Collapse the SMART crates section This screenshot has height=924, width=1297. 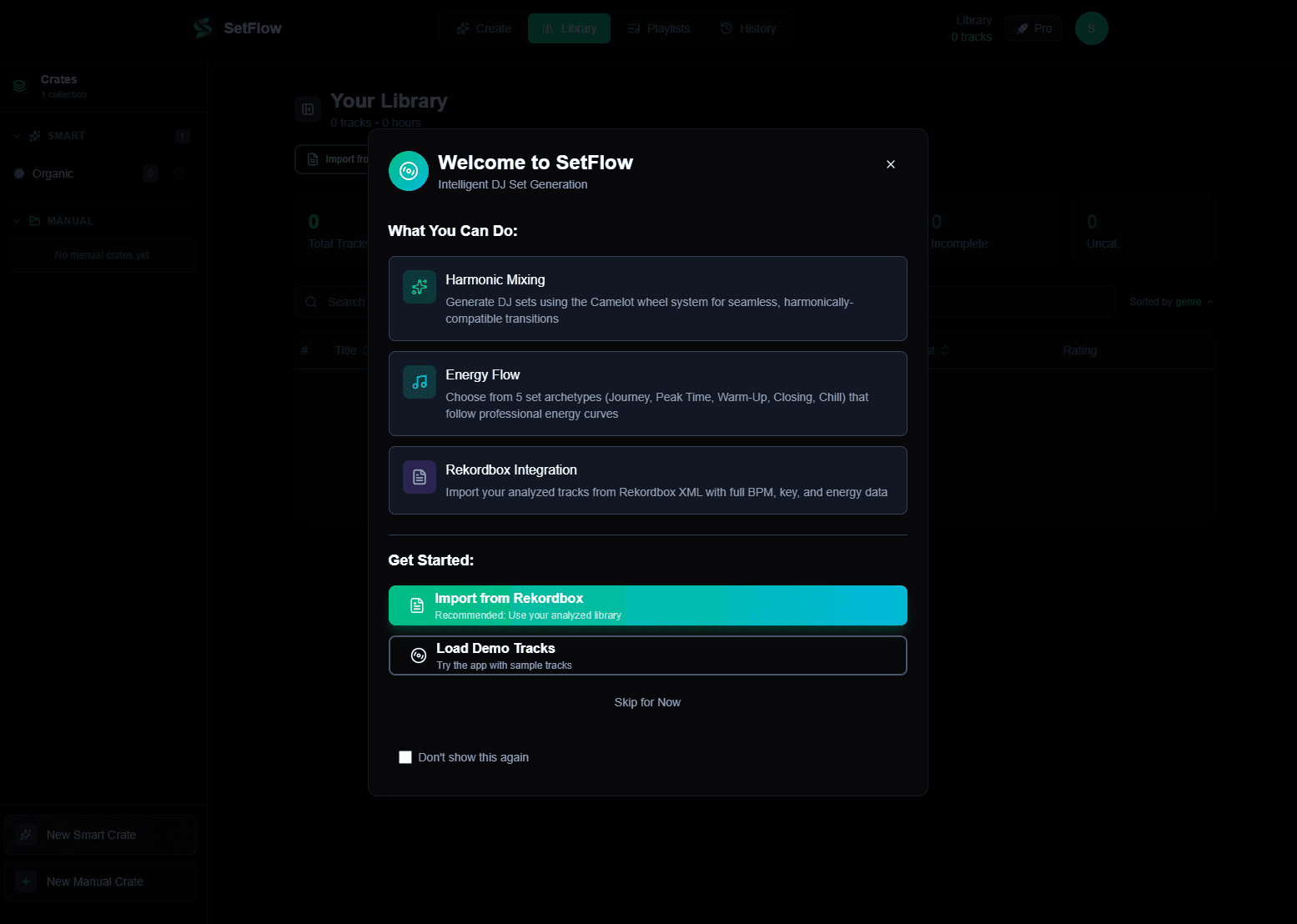coord(16,135)
